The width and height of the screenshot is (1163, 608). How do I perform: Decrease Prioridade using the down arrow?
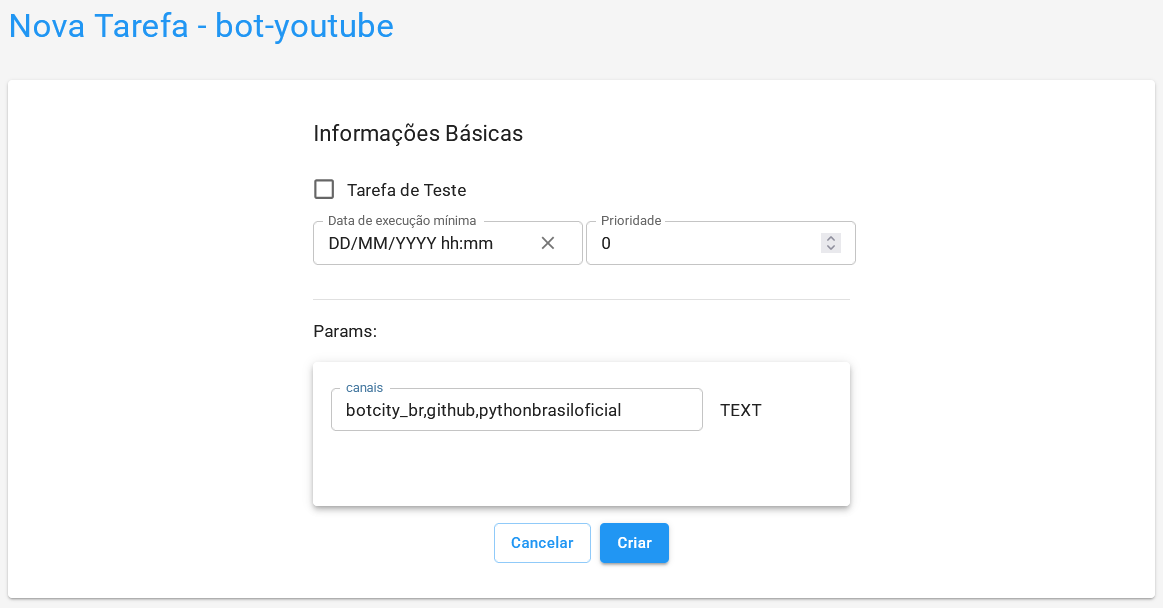click(830, 248)
